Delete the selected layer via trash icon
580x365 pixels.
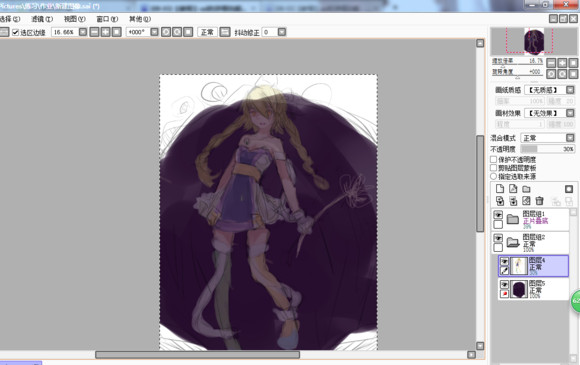click(539, 201)
